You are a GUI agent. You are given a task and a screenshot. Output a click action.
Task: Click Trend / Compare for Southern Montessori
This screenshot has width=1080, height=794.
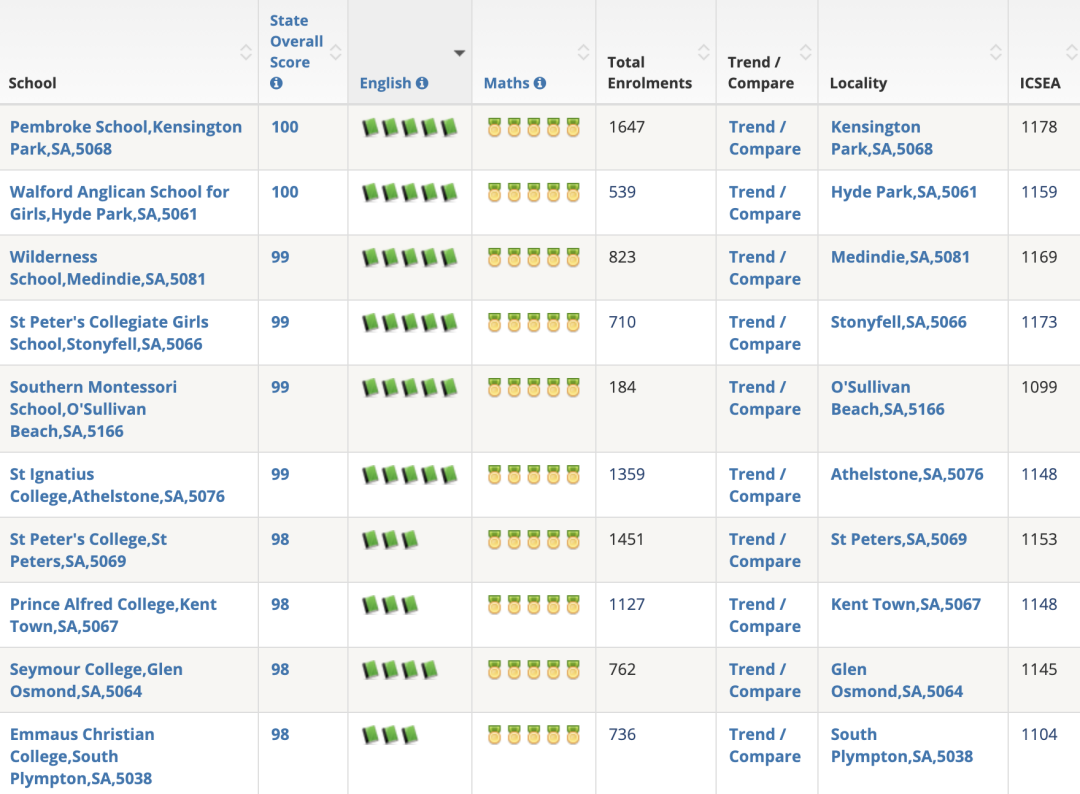[x=765, y=398]
